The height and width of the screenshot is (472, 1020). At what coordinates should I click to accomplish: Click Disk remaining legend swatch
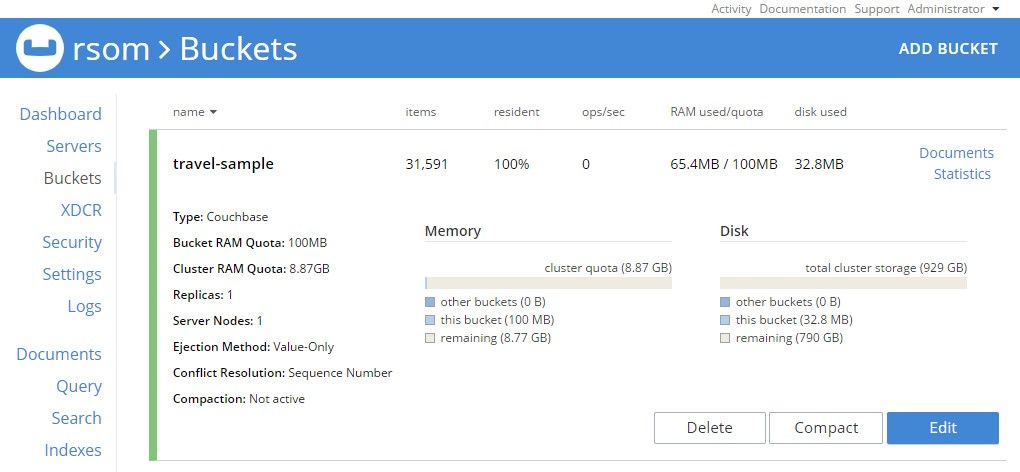725,338
